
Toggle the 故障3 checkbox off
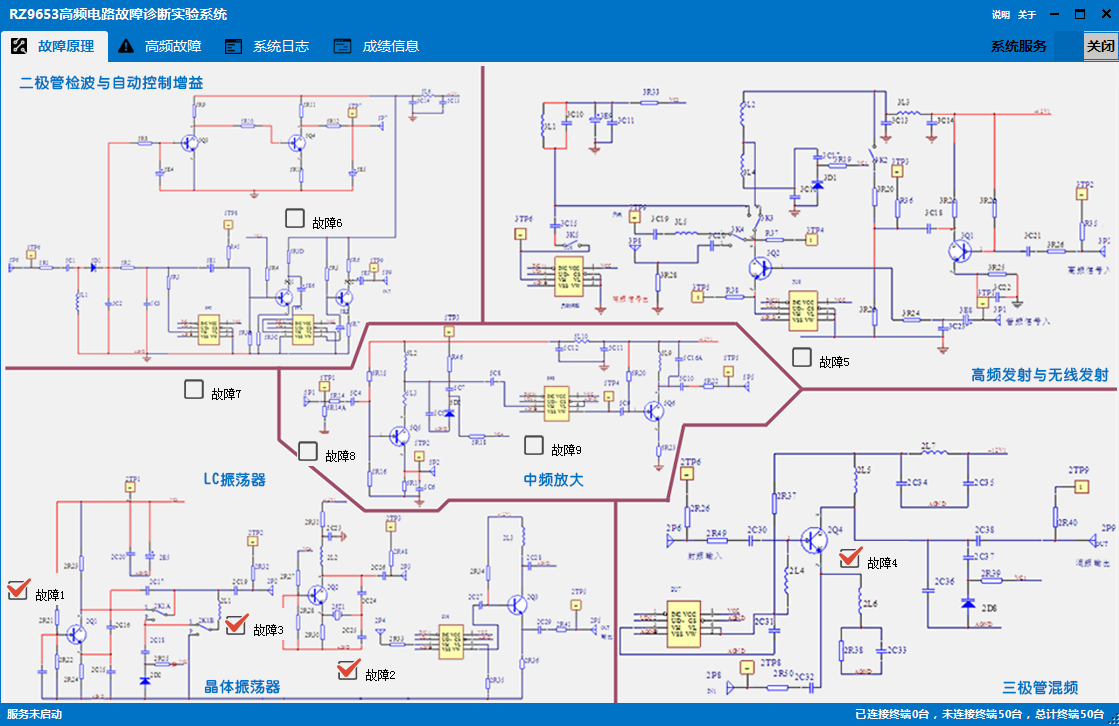point(236,625)
